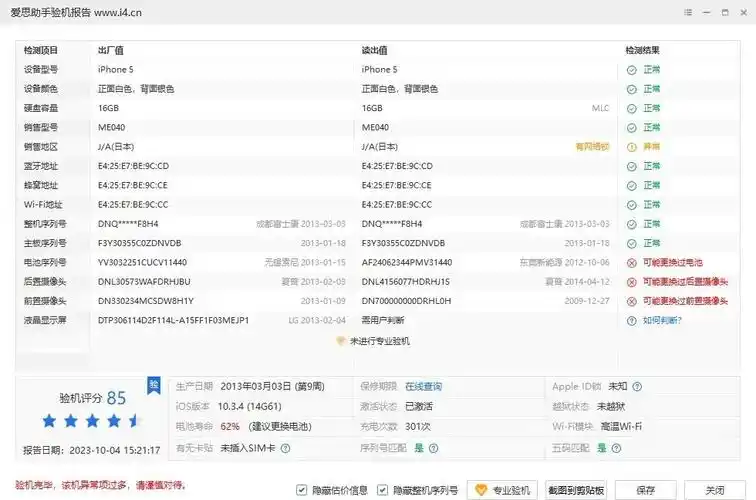Toggle the 隐藏估价信息 checkbox
This screenshot has width=756, height=500.
pos(302,490)
